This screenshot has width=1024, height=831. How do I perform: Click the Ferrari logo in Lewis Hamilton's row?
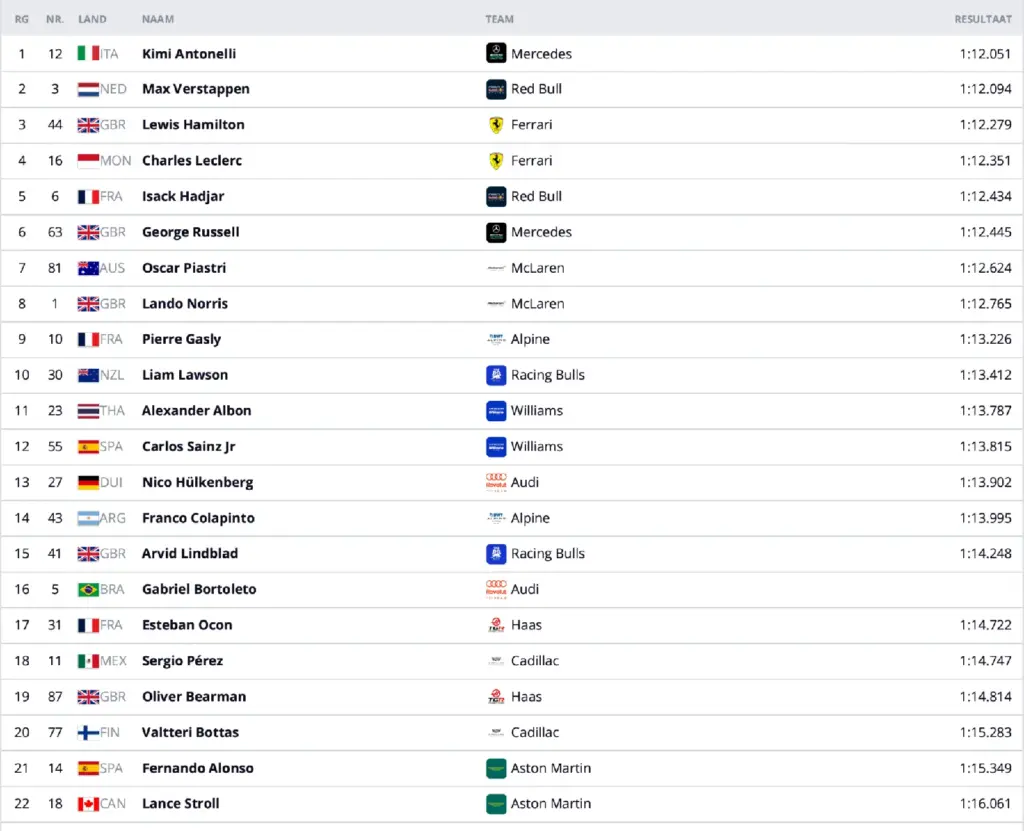(496, 125)
